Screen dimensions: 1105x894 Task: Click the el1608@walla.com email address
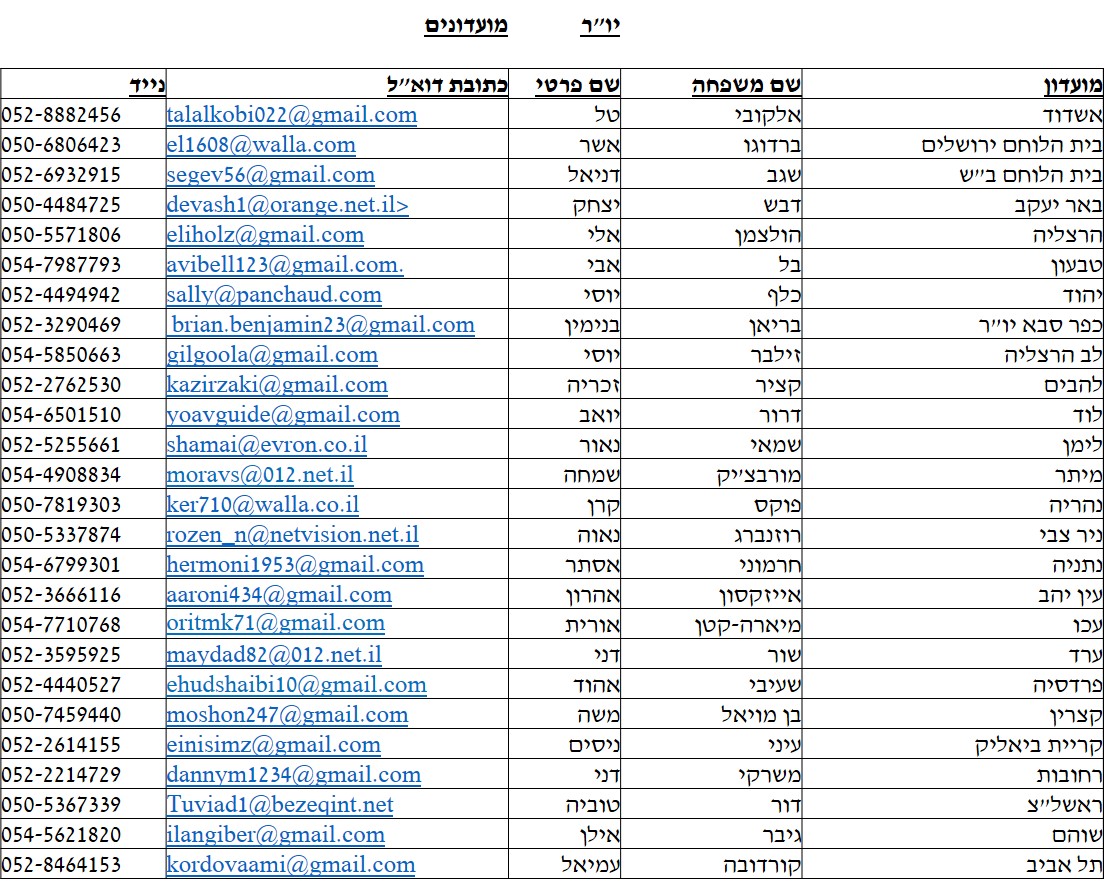(x=261, y=145)
